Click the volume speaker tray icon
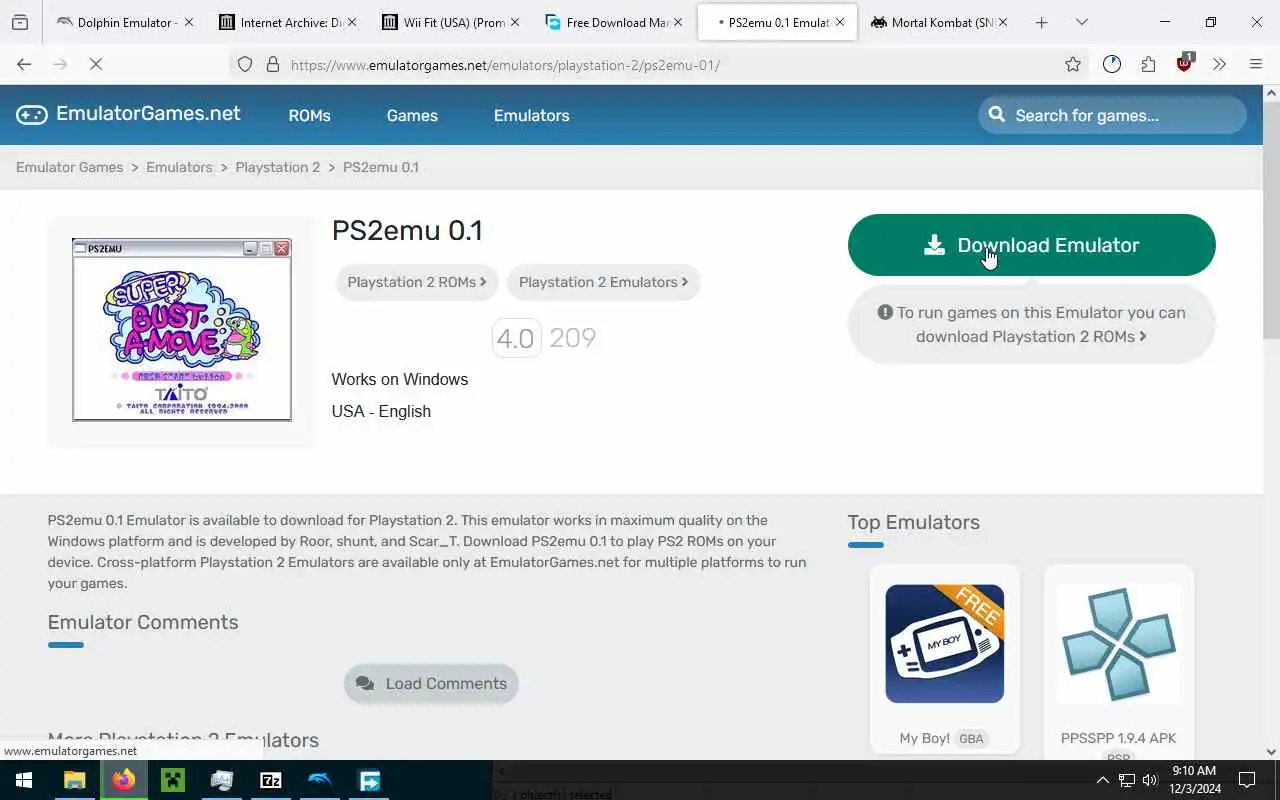The image size is (1280, 800). coord(1150,780)
